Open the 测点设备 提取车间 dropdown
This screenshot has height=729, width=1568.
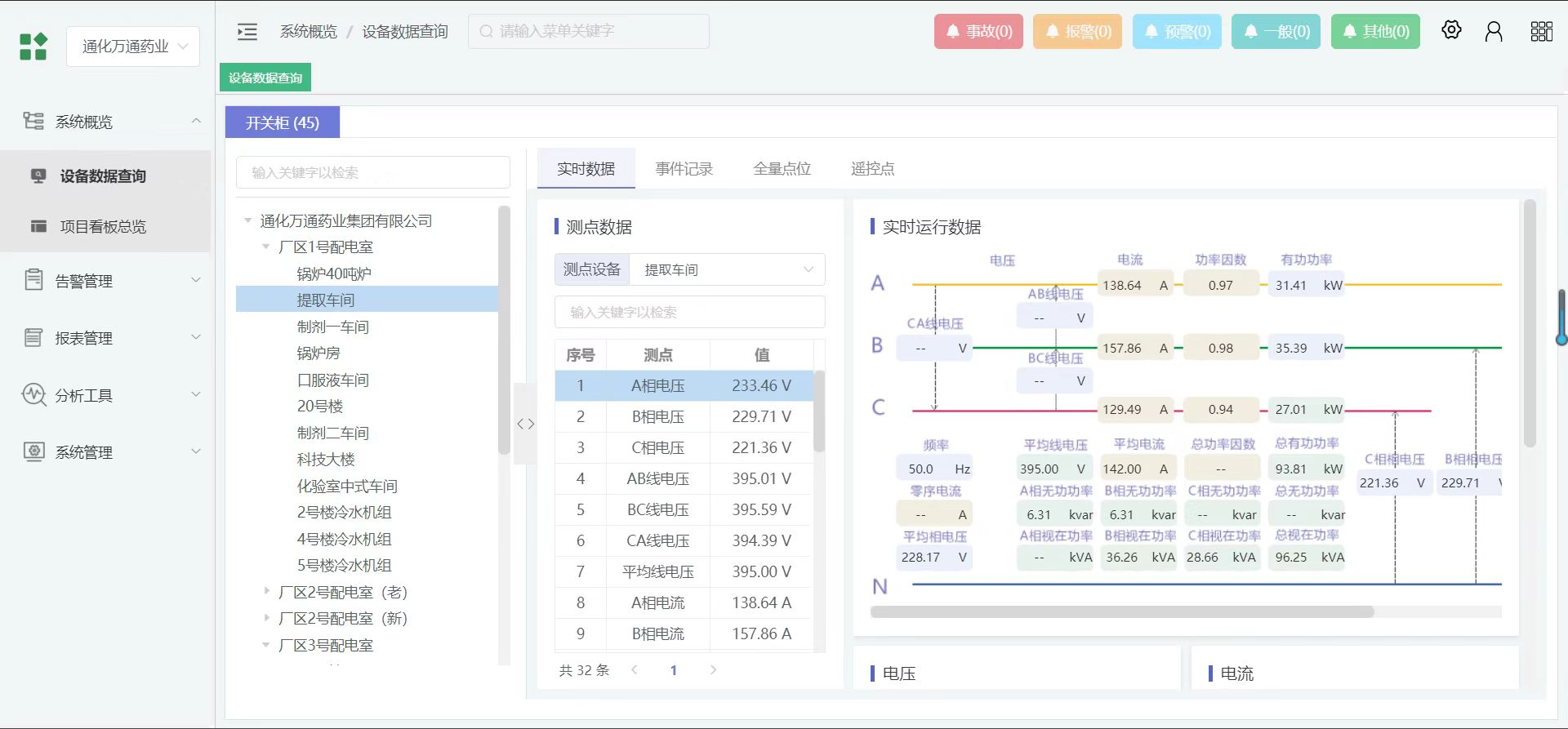tap(726, 270)
